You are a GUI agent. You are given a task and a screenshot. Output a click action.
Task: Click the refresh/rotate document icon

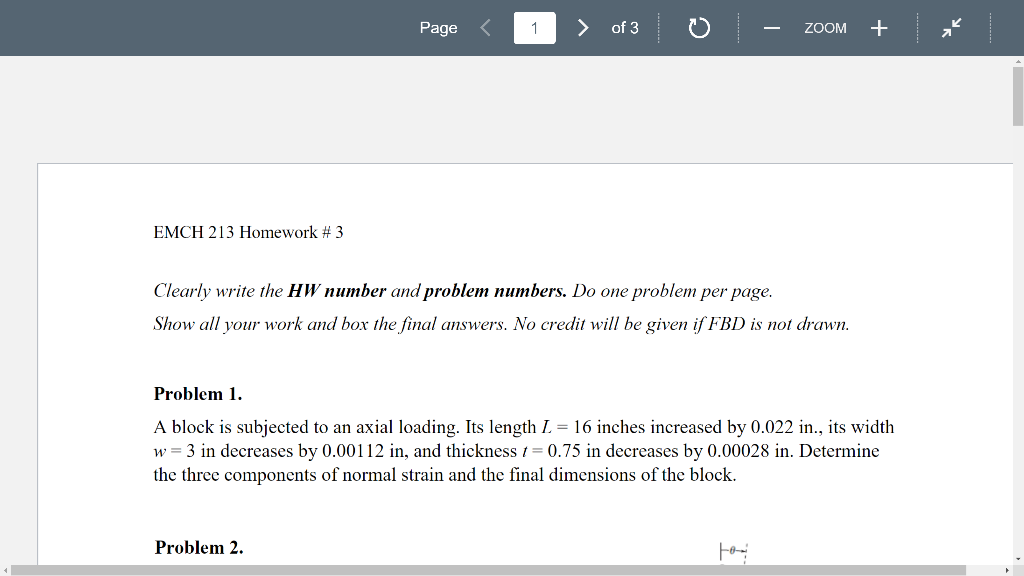[698, 28]
